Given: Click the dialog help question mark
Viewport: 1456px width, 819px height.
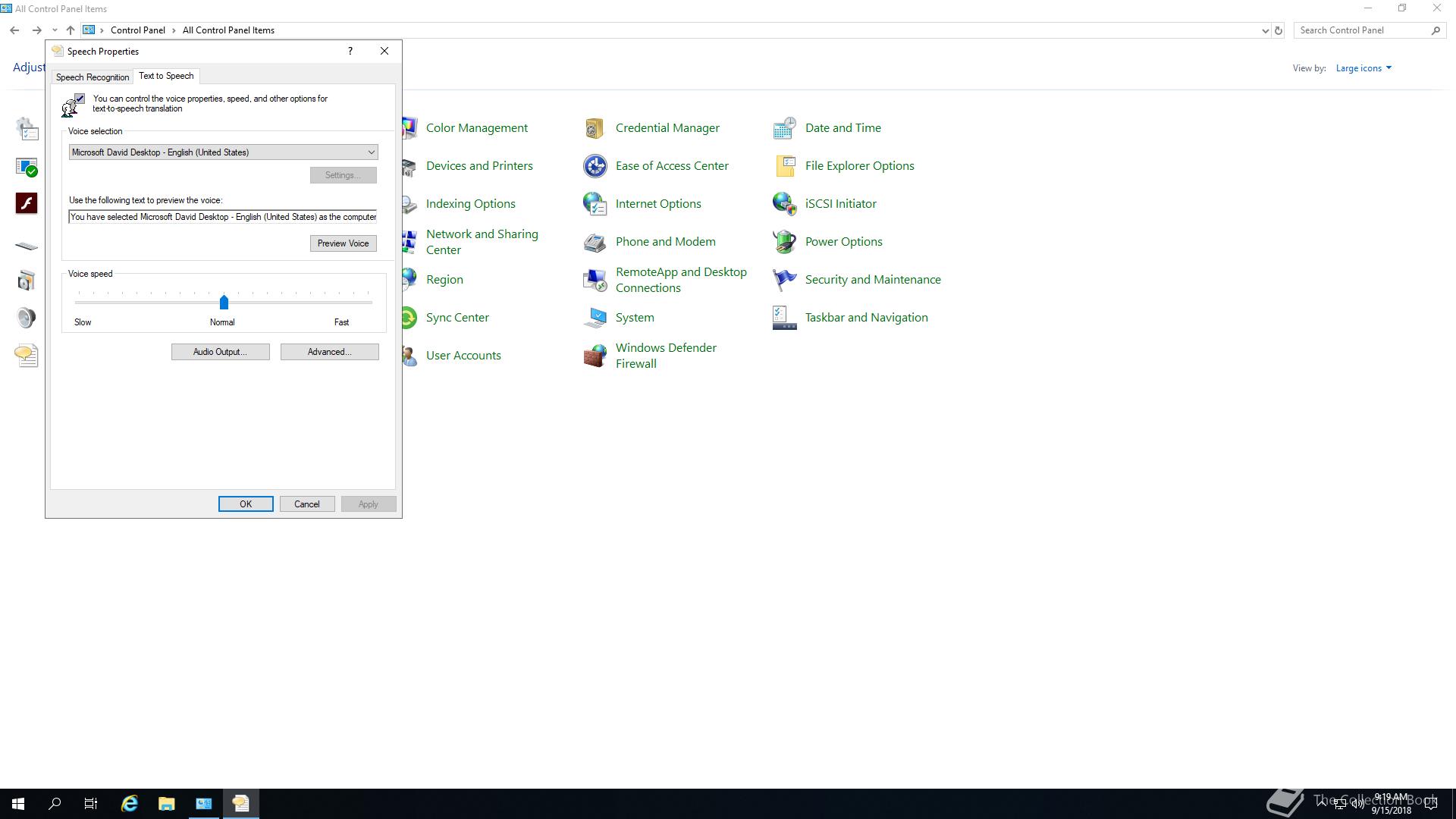Looking at the screenshot, I should [x=350, y=51].
